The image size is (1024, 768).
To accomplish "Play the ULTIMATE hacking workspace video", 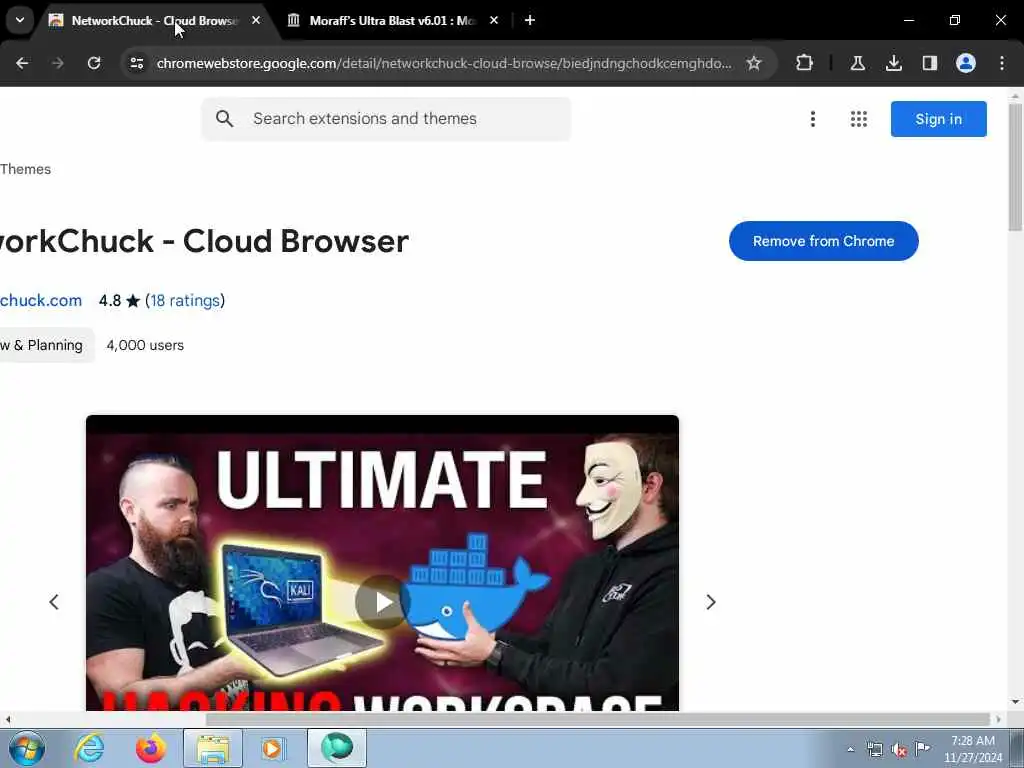I will [x=382, y=602].
